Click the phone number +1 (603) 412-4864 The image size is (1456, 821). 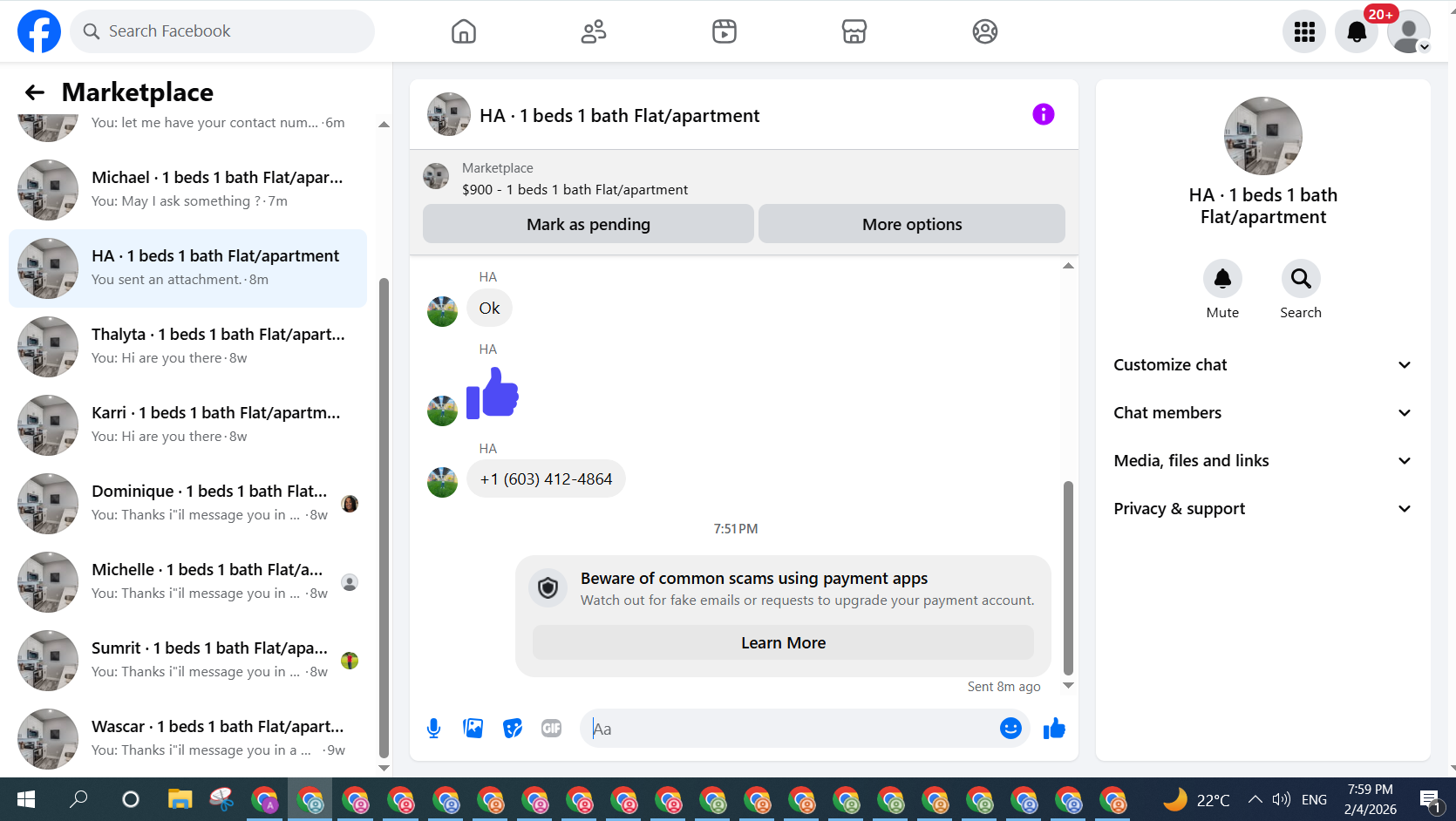(x=546, y=478)
